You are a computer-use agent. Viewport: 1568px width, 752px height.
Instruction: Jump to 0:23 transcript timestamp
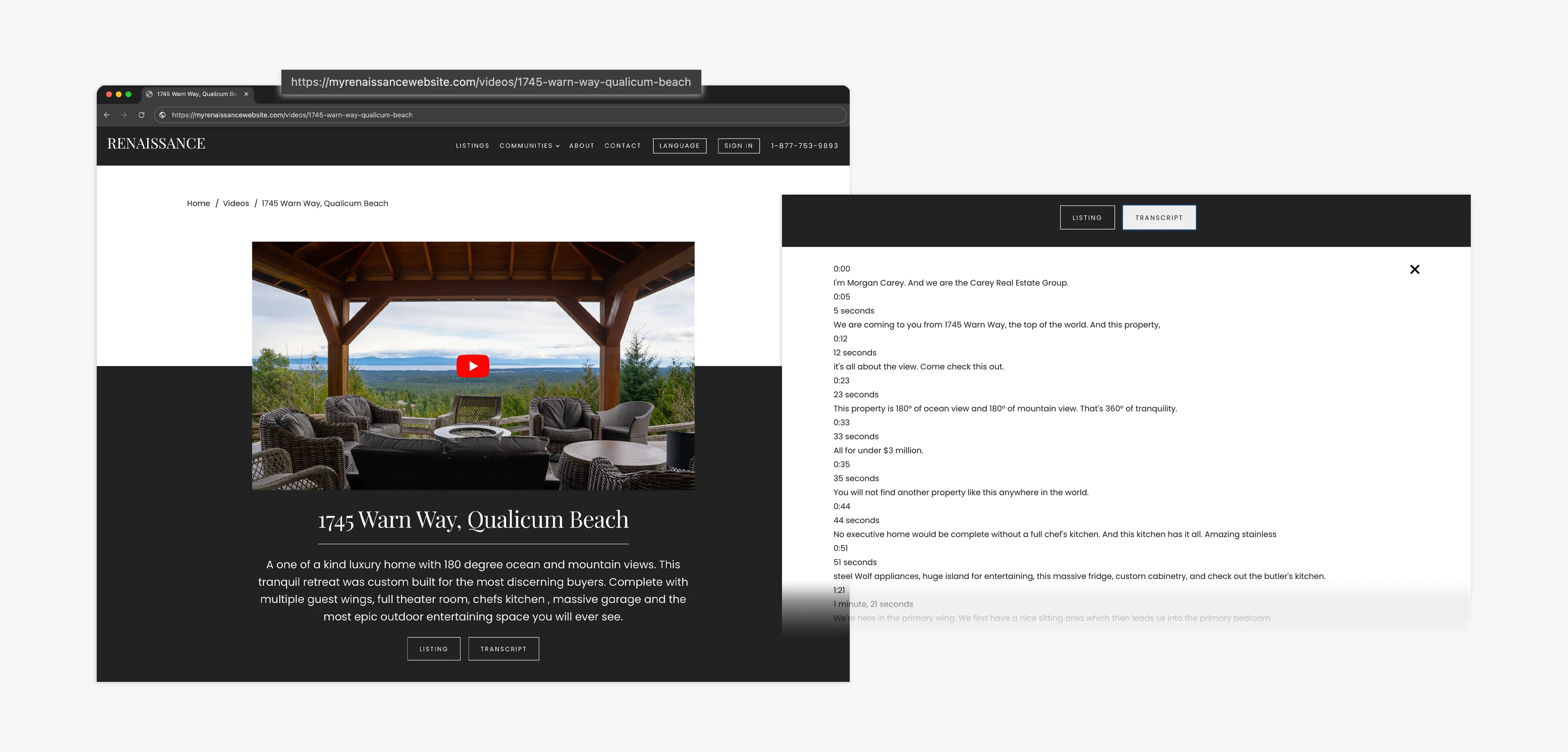841,381
